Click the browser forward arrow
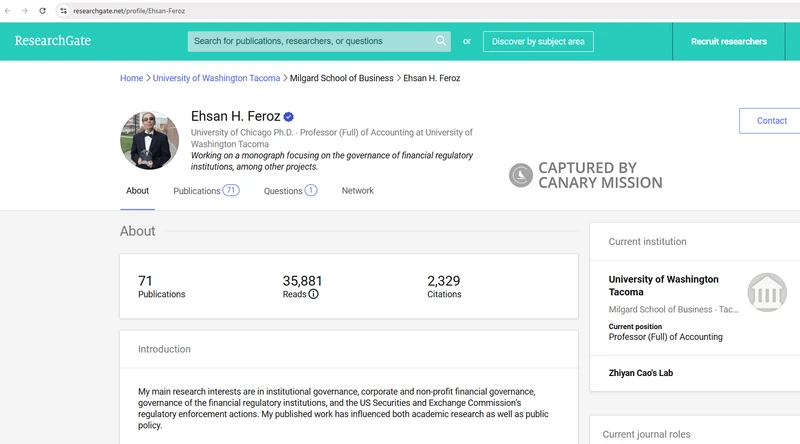This screenshot has width=800, height=444. [x=24, y=11]
